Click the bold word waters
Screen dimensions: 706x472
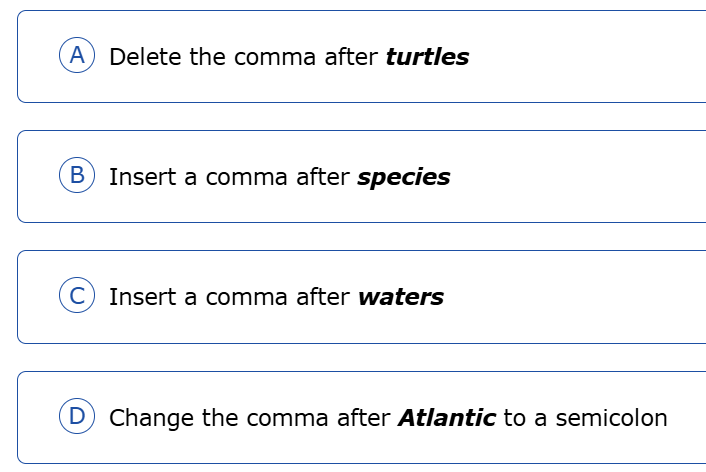(400, 297)
